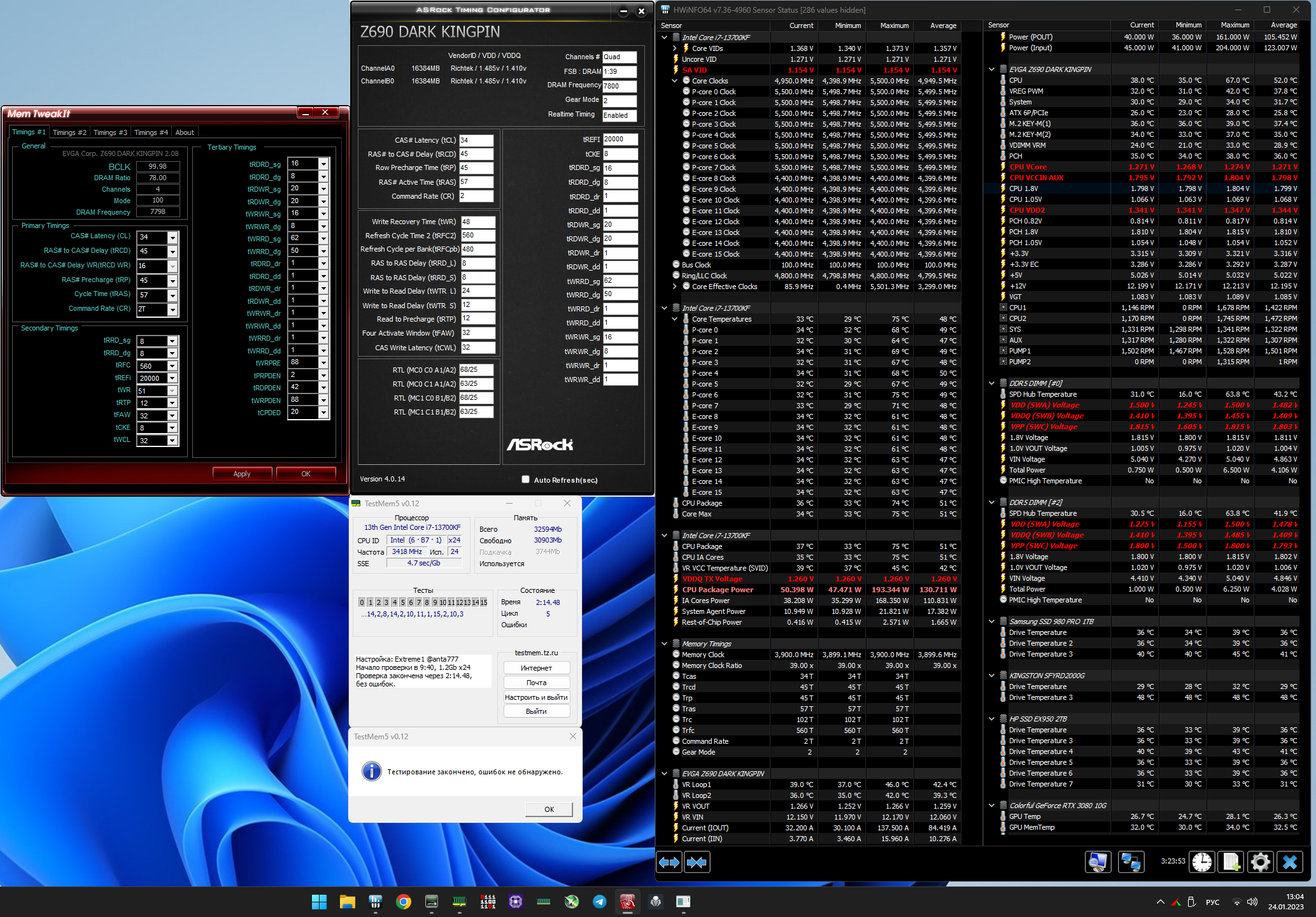
Task: Click the HWiNFO network monitors icon
Action: click(x=1131, y=862)
